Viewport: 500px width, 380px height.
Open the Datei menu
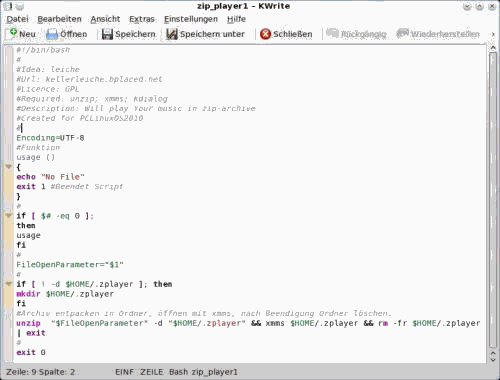[x=17, y=19]
